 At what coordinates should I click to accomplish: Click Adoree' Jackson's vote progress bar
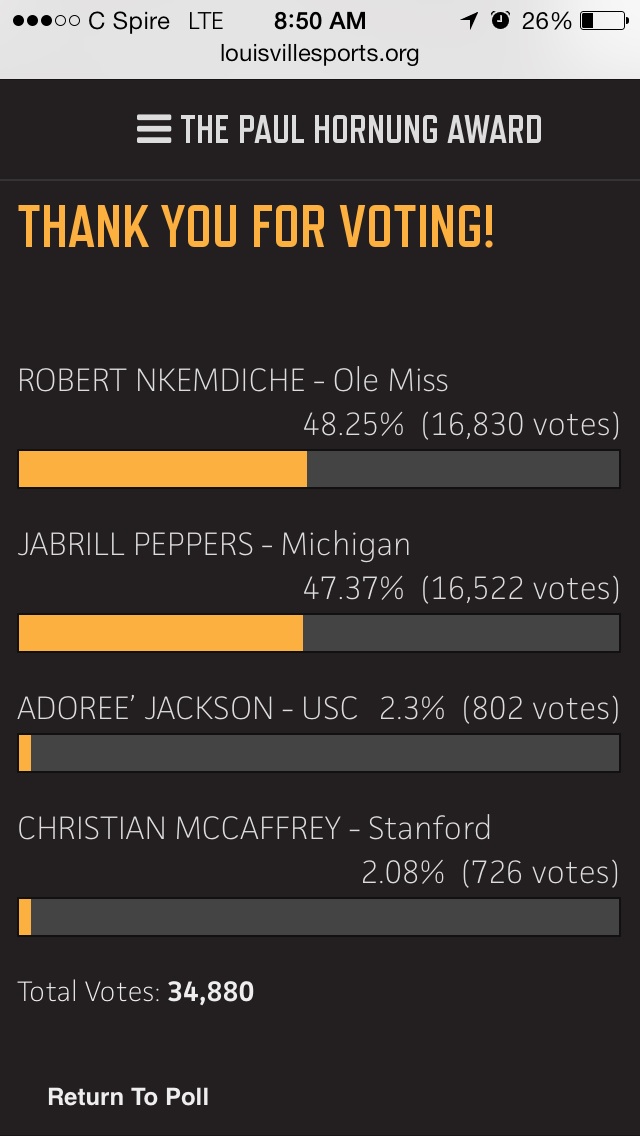click(319, 753)
